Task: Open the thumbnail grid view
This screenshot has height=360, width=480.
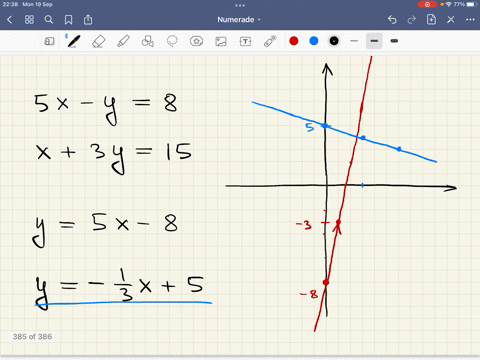Action: click(29, 20)
